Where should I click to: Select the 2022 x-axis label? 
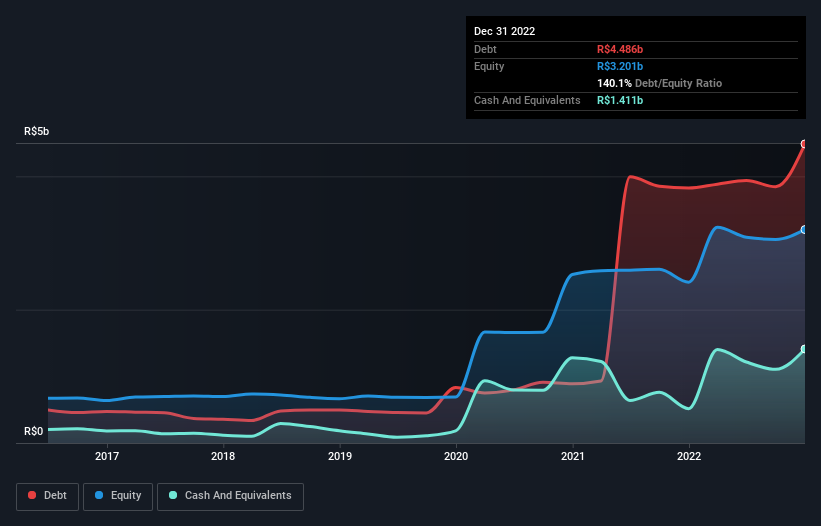coord(689,456)
